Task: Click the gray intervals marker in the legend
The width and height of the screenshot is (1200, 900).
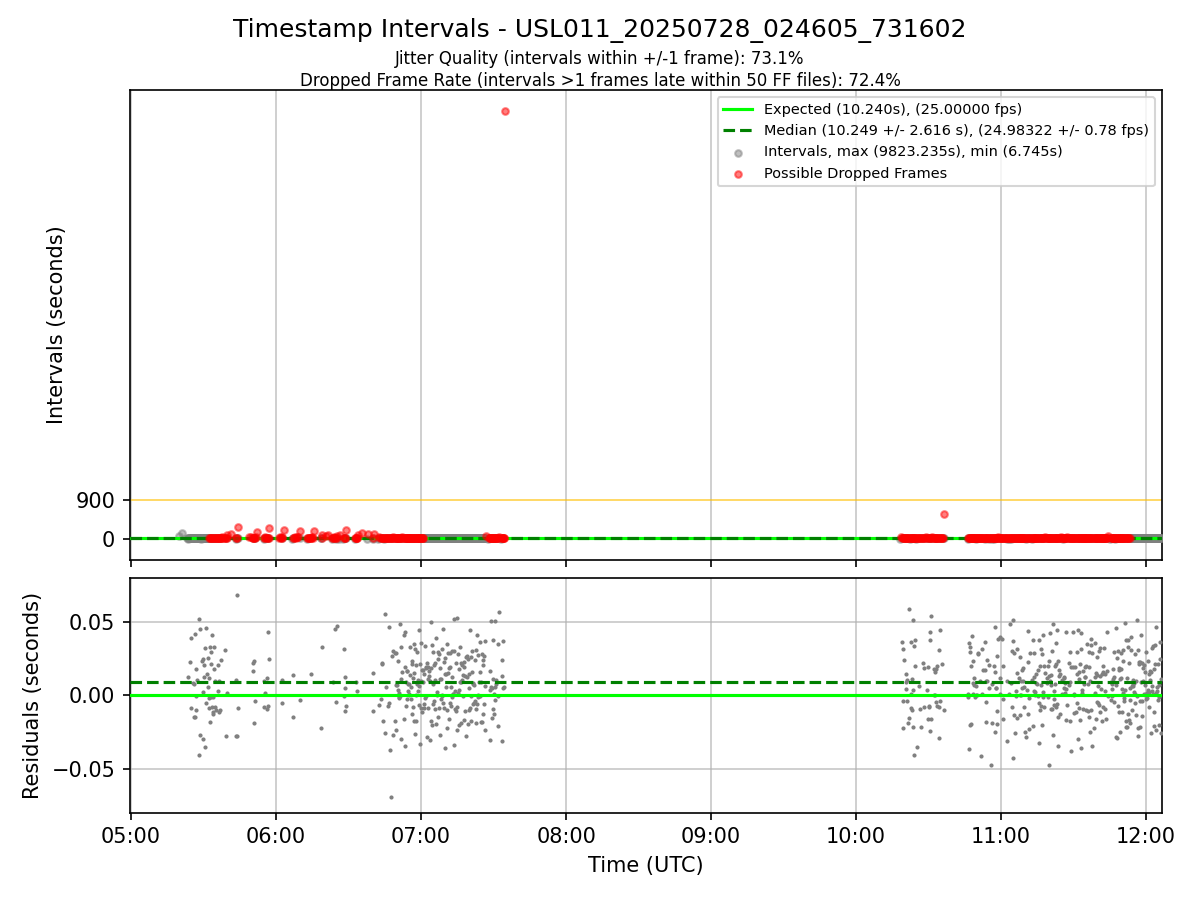Action: [x=739, y=152]
